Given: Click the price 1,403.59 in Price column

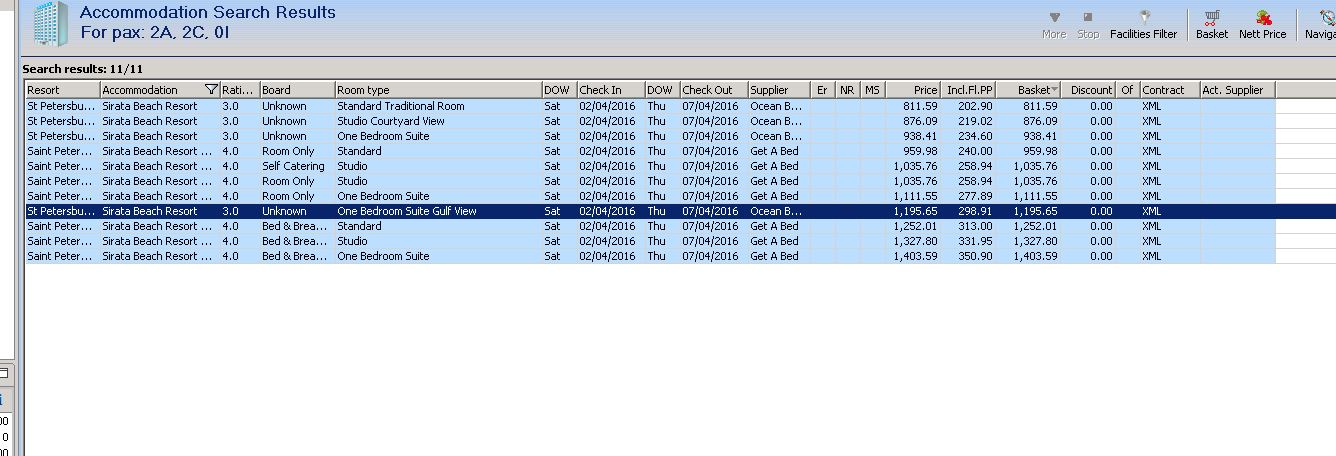Looking at the screenshot, I should pos(915,256).
